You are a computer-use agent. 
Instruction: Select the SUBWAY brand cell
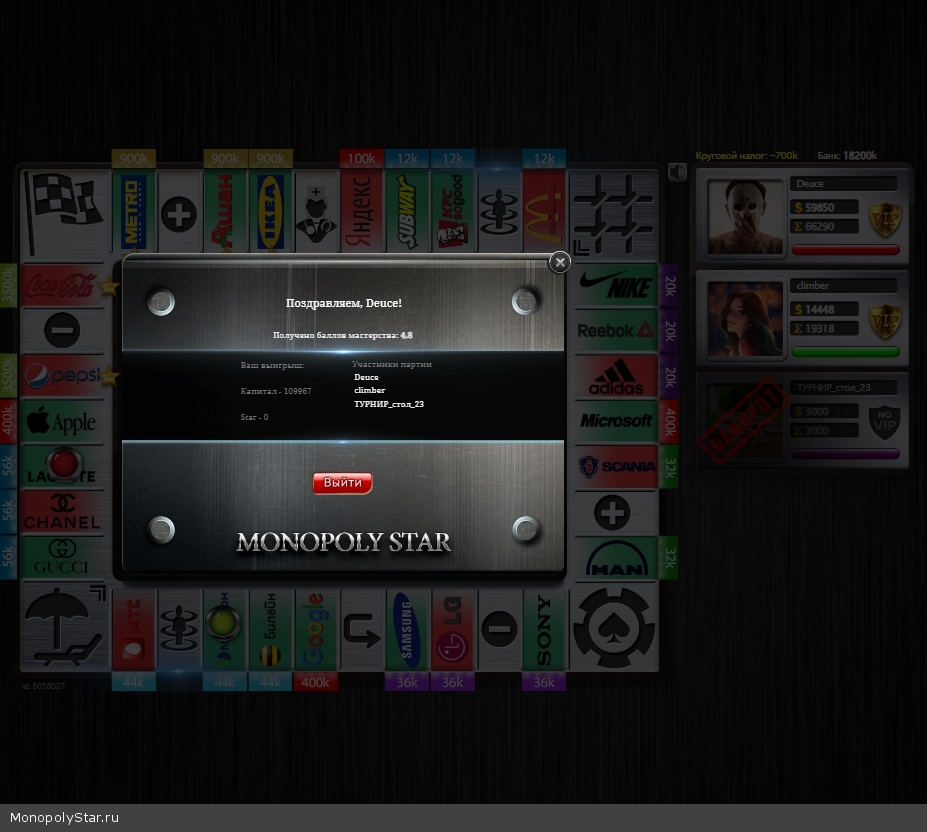pyautogui.click(x=407, y=212)
